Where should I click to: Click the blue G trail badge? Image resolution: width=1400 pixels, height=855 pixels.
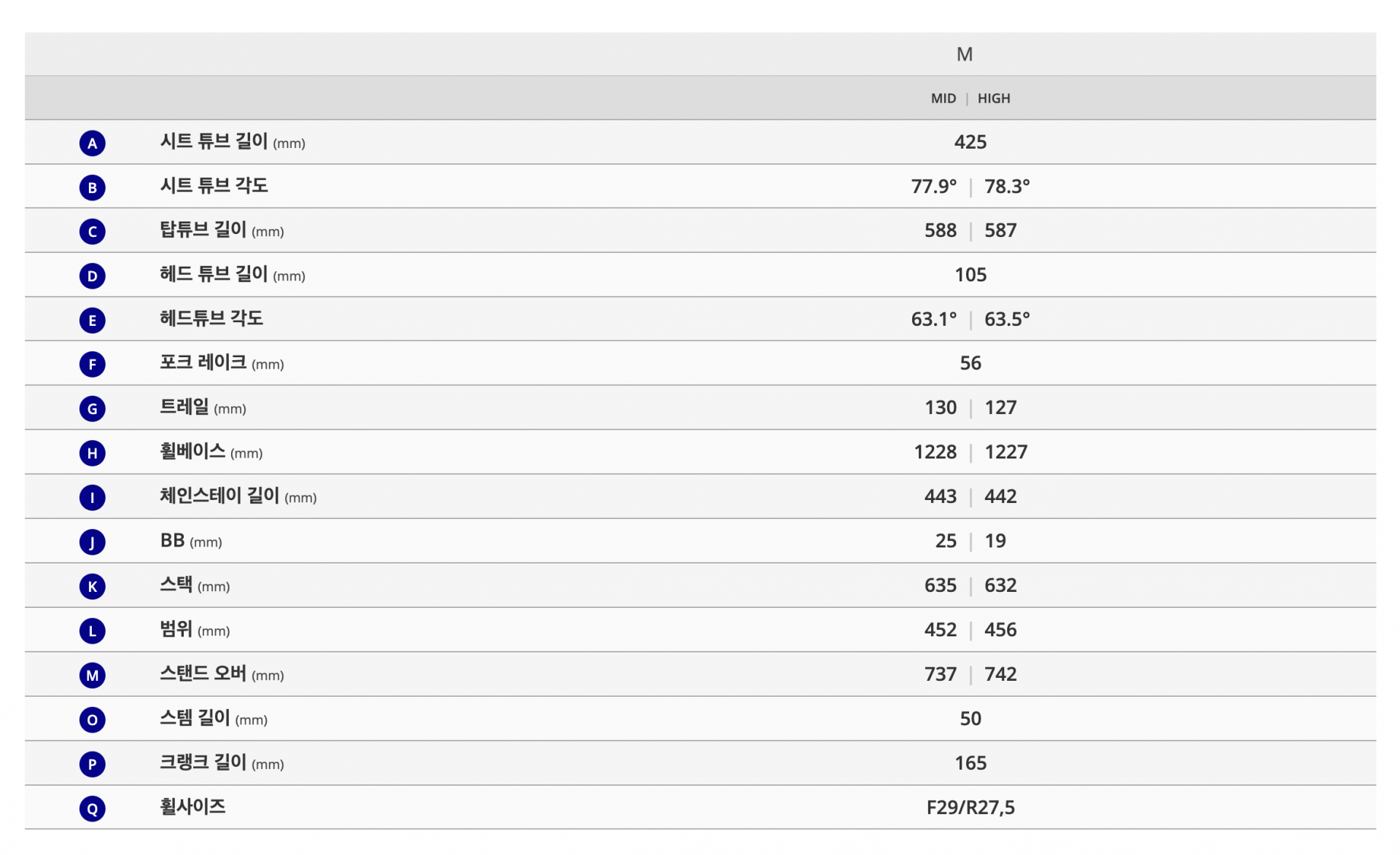(93, 409)
